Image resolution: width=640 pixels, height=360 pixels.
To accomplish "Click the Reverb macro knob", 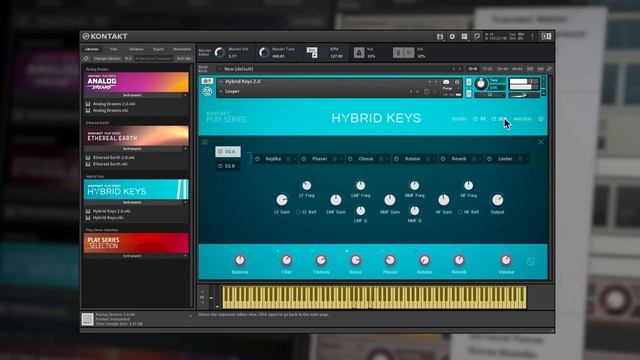I will coord(459,260).
